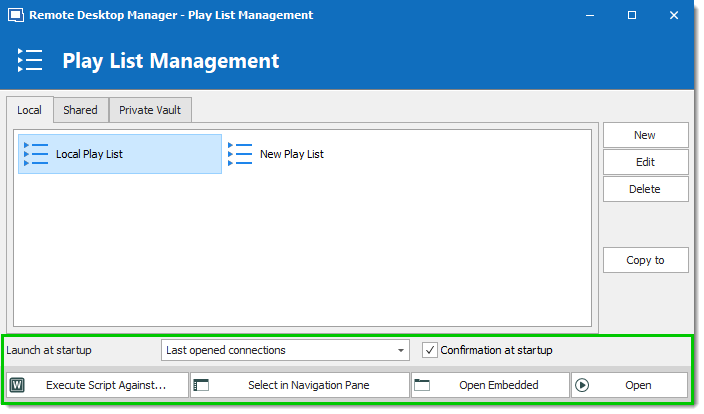Image resolution: width=704 pixels, height=414 pixels.
Task: Click the Edit button
Action: 645,162
